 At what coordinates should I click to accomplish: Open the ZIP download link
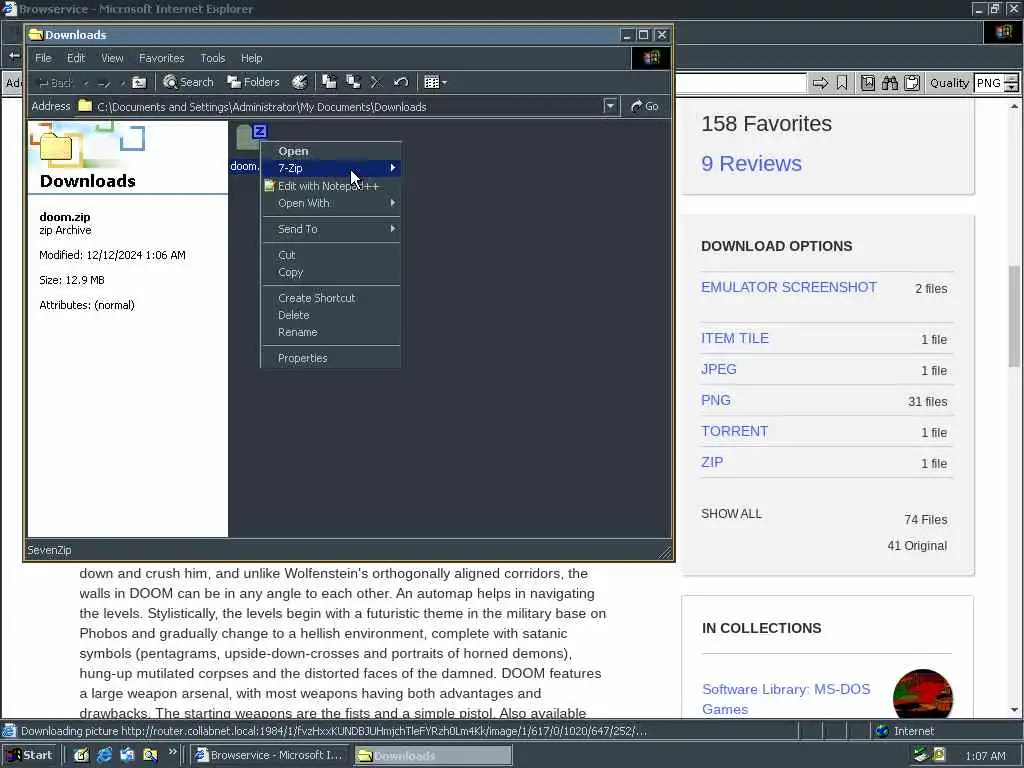click(x=712, y=462)
